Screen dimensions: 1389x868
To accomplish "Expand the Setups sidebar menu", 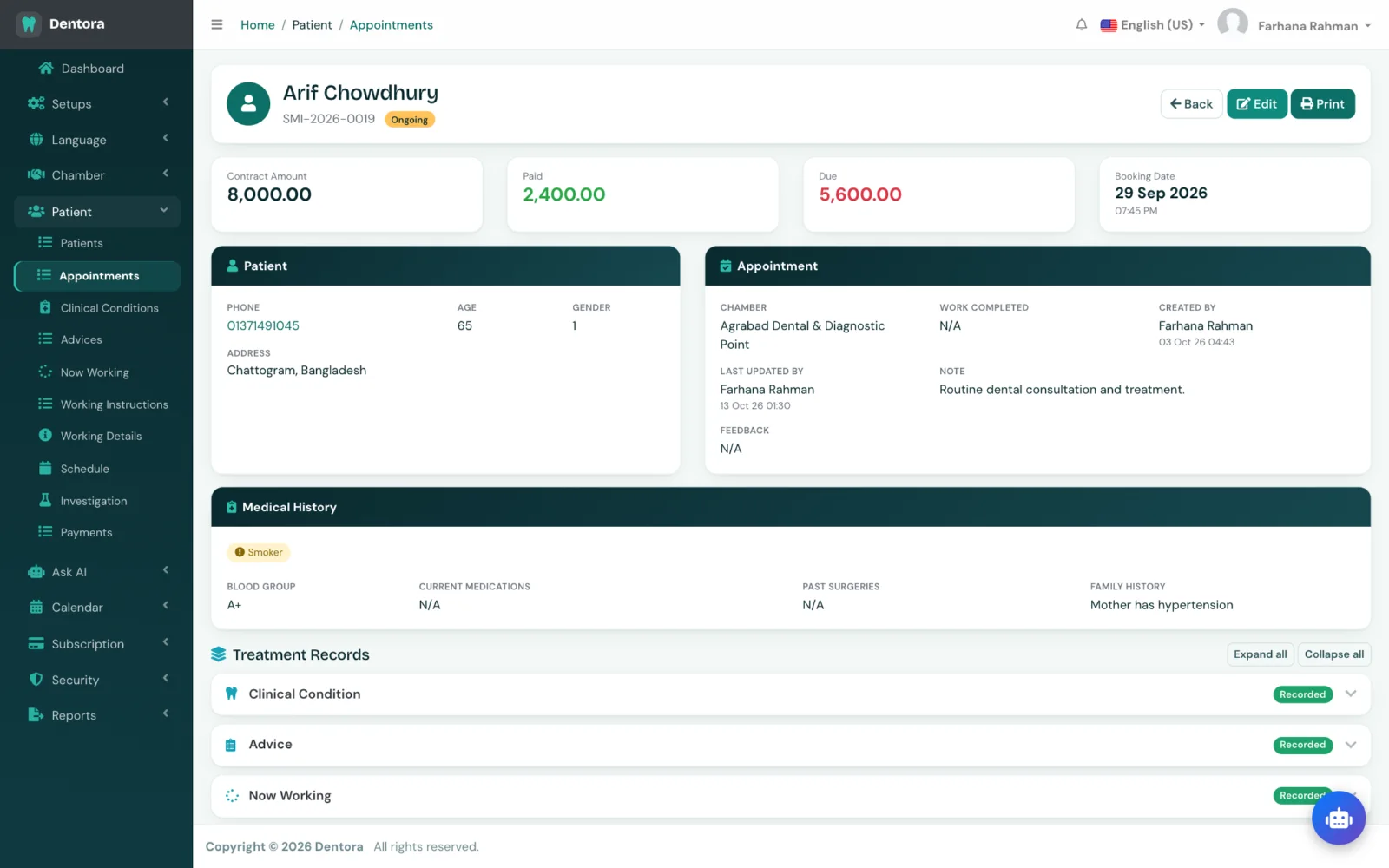I will (x=97, y=103).
